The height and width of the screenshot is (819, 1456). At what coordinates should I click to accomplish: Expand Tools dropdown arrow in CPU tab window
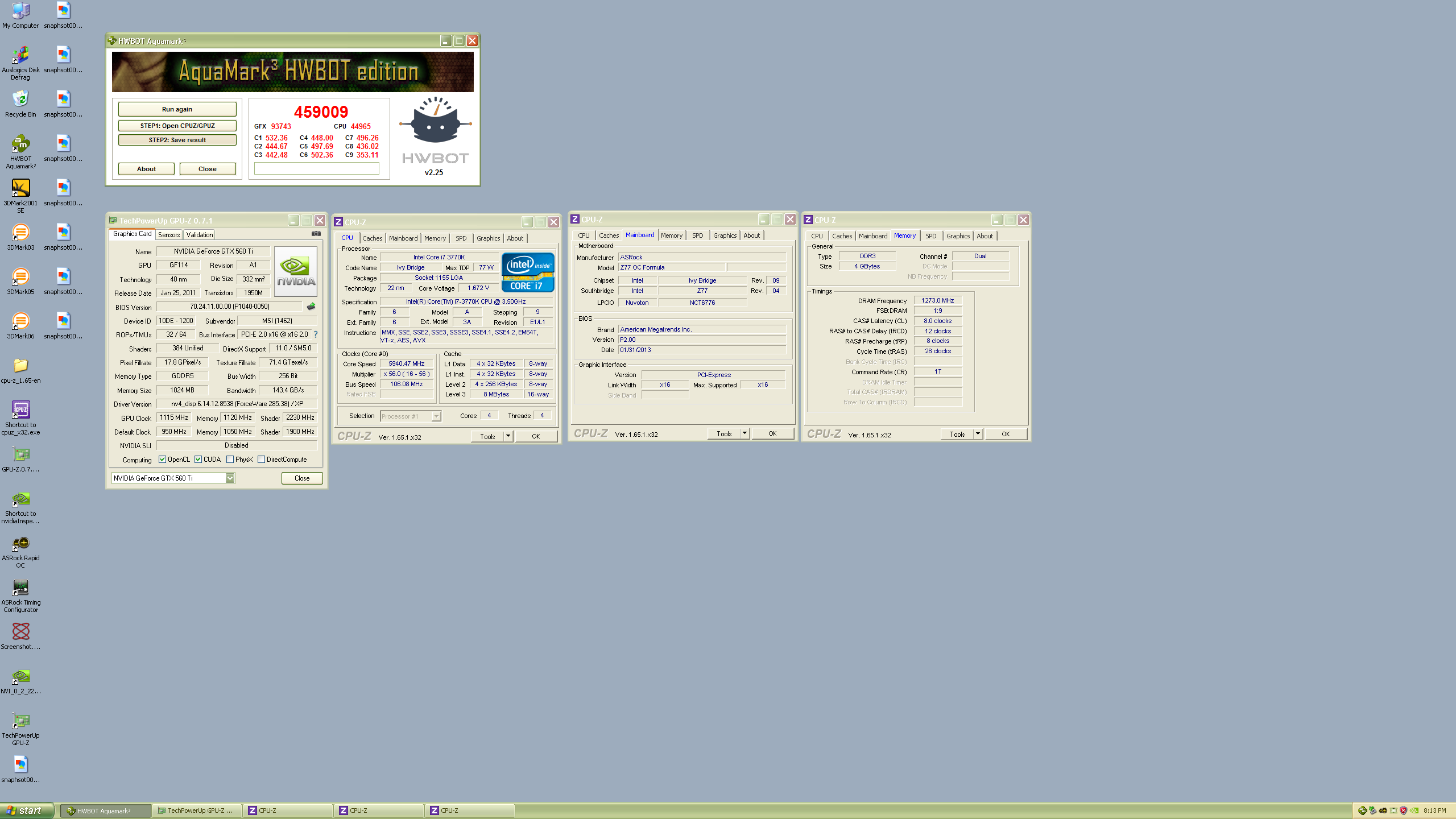[x=508, y=436]
